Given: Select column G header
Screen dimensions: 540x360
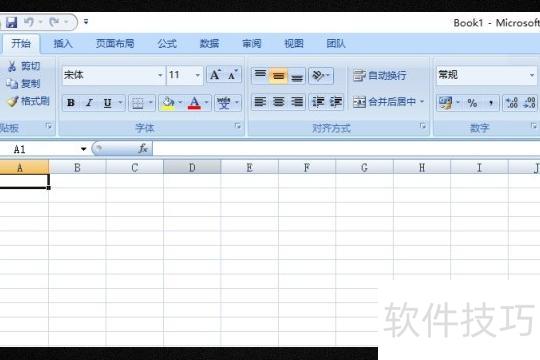Looking at the screenshot, I should click(364, 167).
